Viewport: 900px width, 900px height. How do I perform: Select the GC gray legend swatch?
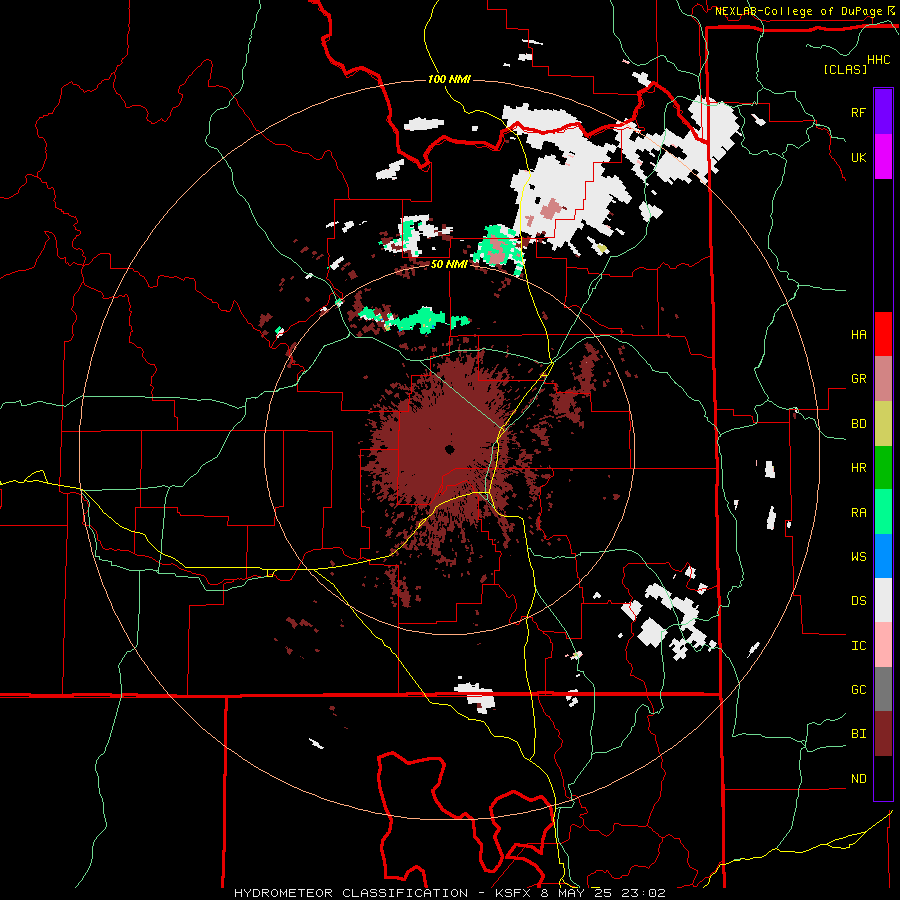[883, 689]
